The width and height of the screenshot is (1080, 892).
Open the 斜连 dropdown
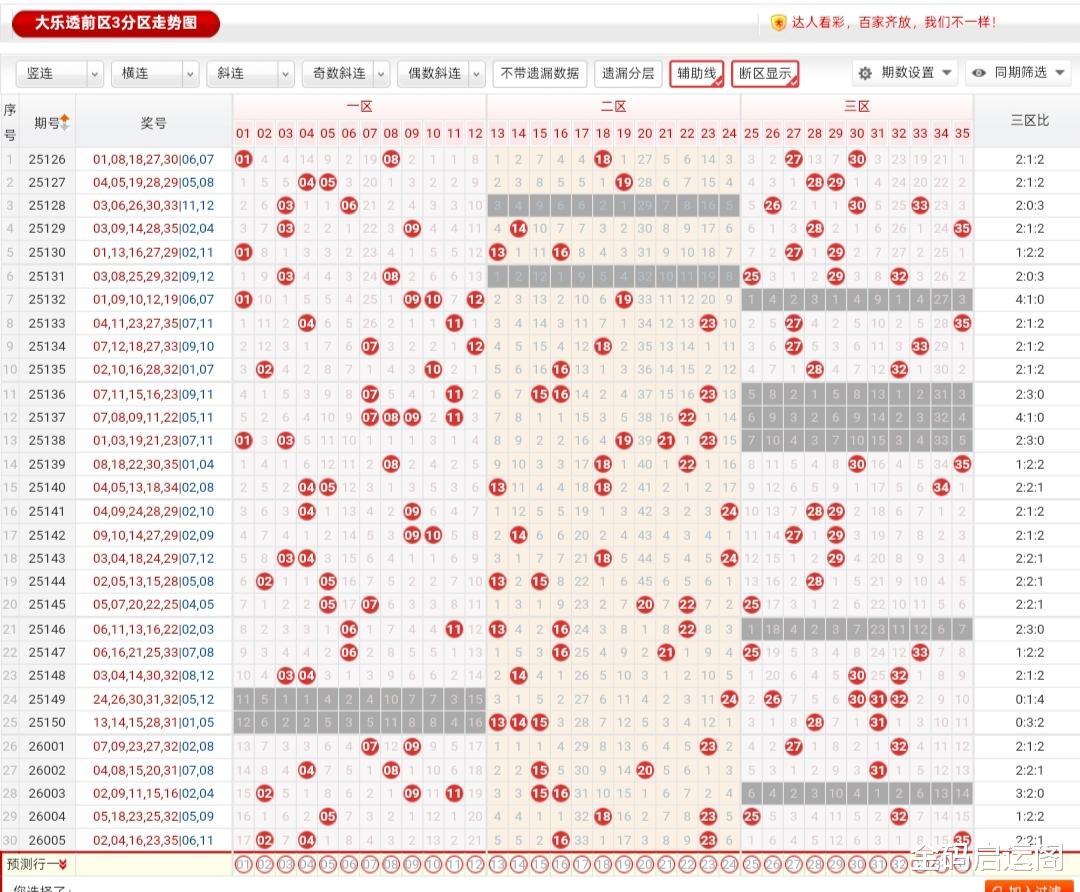coord(250,74)
